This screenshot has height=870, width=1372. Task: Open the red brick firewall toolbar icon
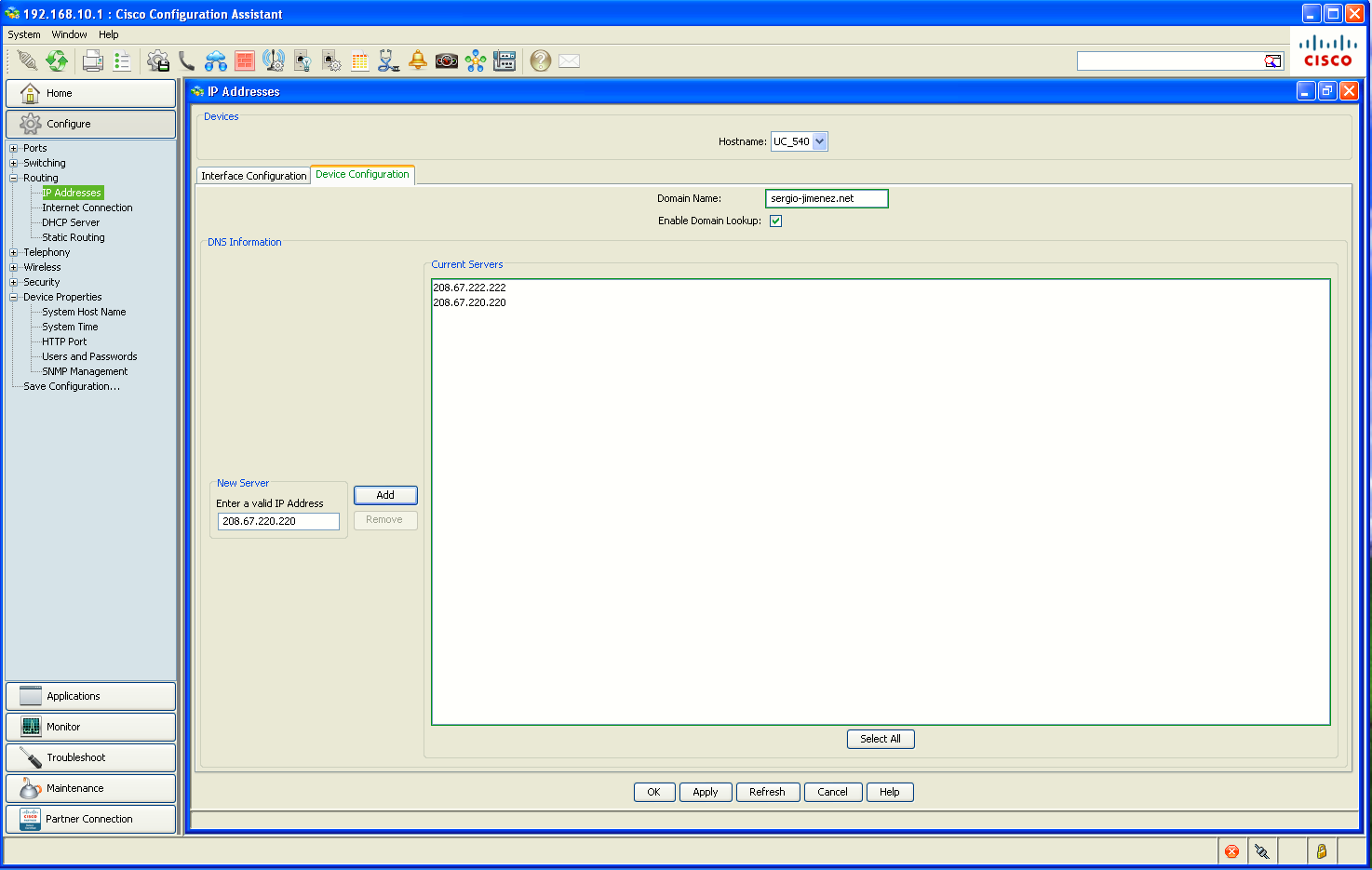pyautogui.click(x=245, y=60)
